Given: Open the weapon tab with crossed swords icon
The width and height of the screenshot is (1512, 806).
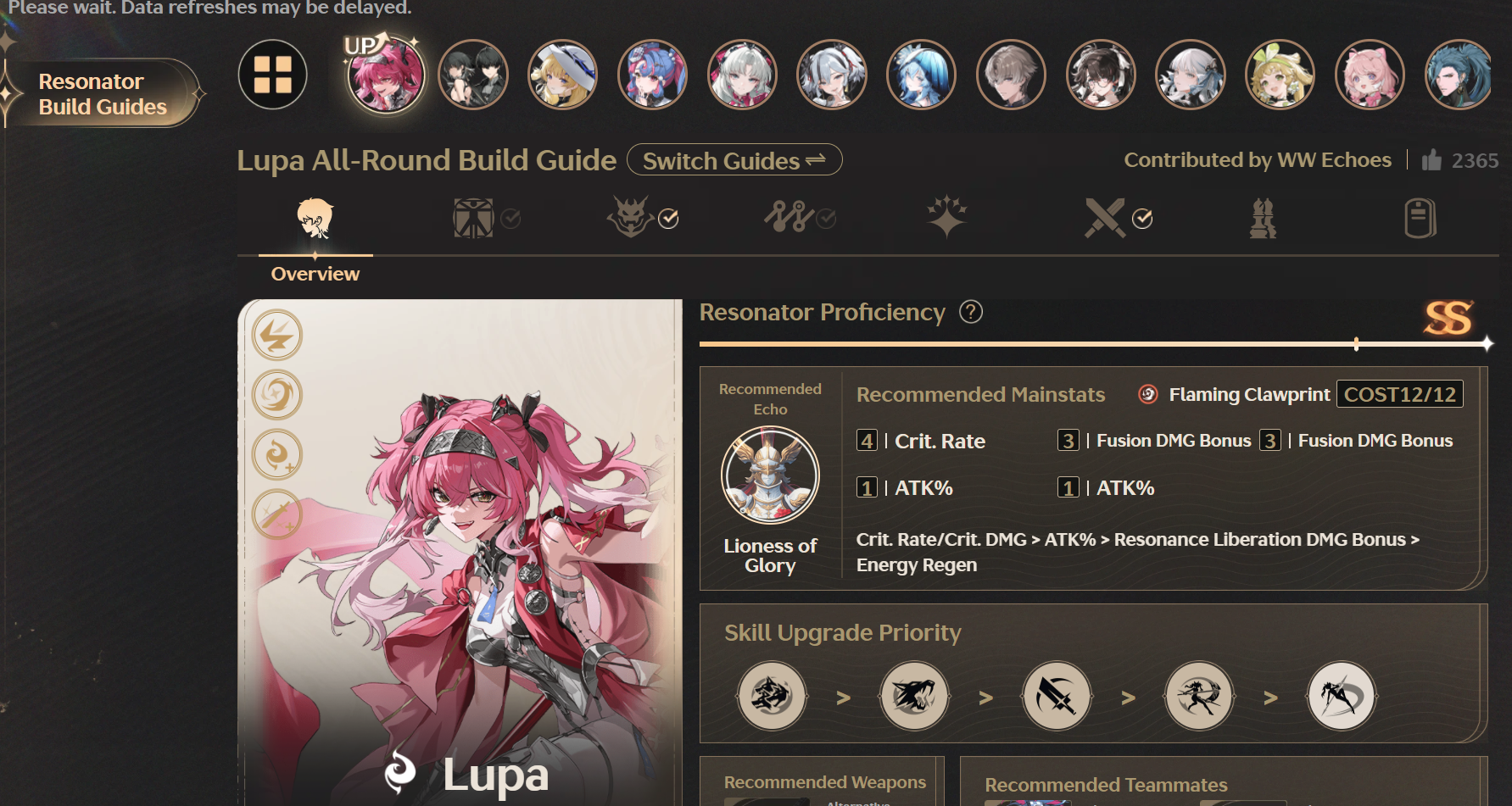Looking at the screenshot, I should [1105, 218].
